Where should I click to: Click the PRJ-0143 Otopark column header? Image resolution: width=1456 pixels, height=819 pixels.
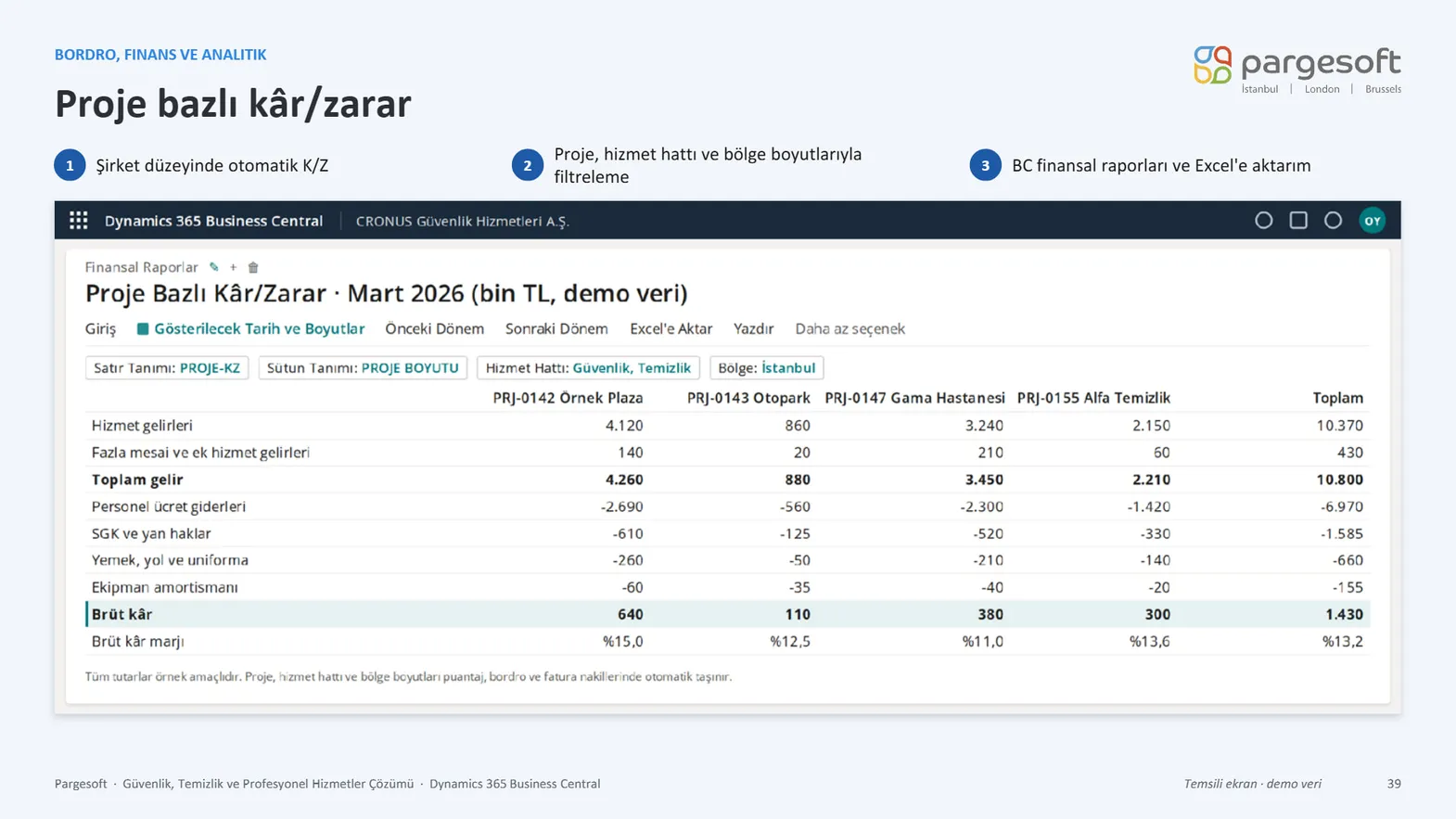(x=748, y=398)
